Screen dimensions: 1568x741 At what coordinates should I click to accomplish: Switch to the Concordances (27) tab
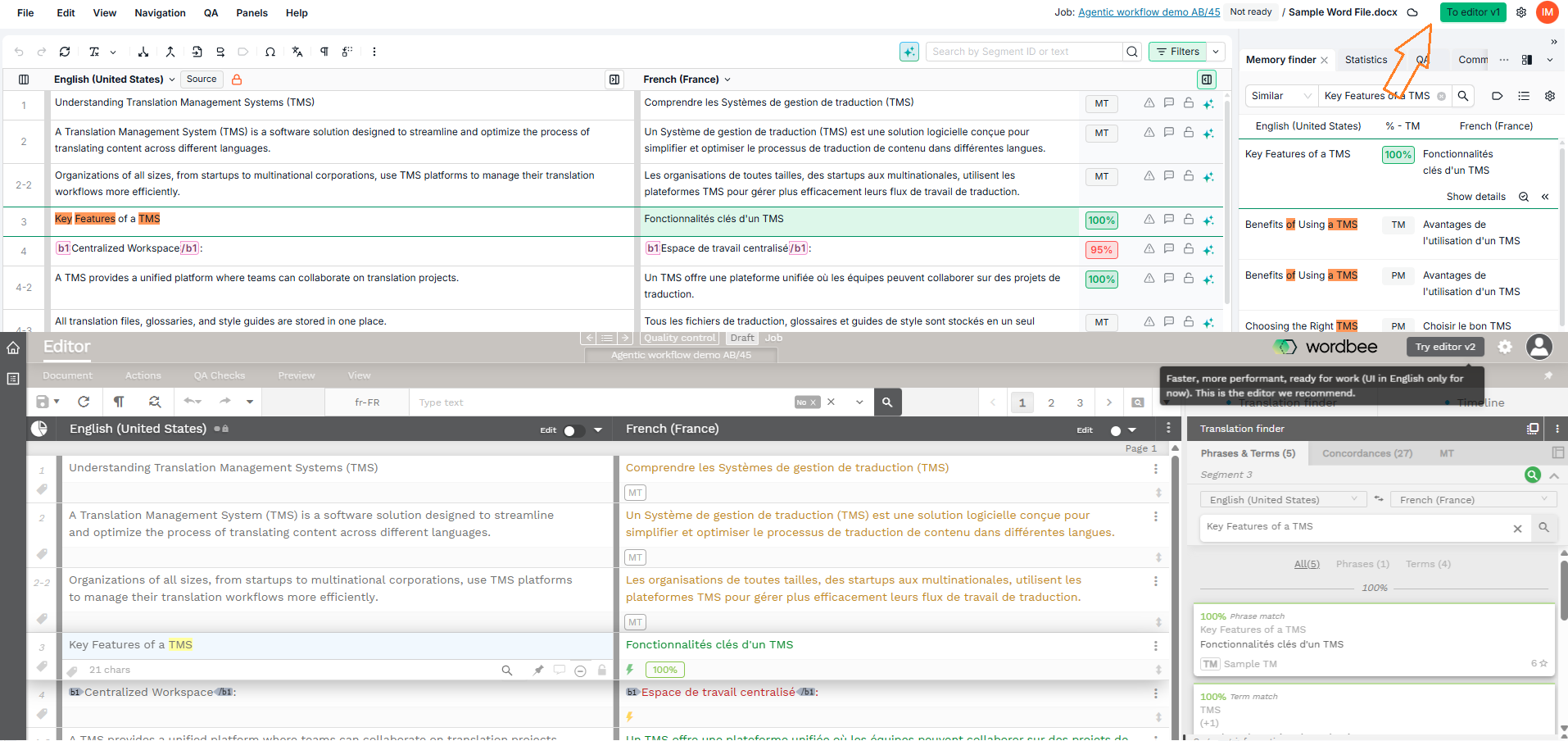click(1366, 453)
